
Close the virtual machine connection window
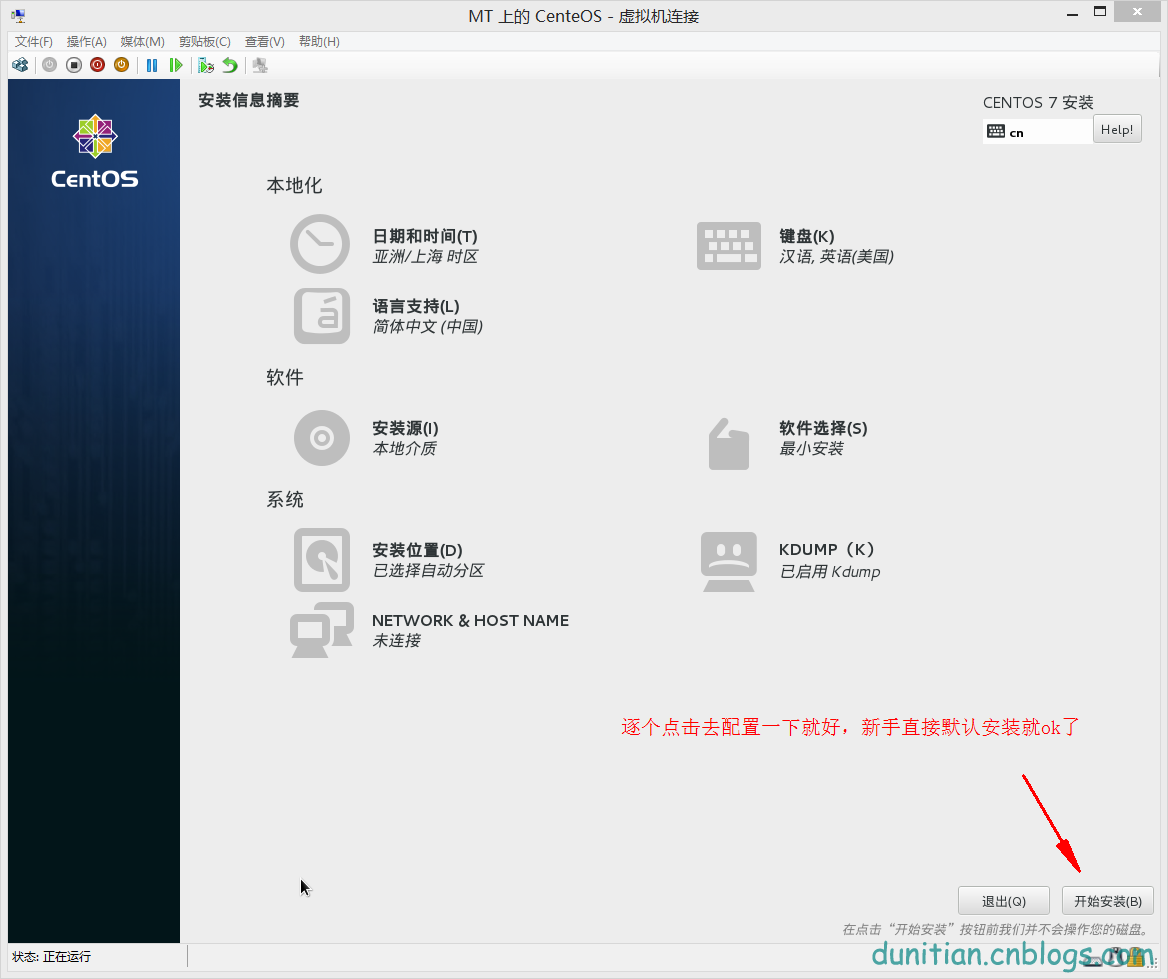(1137, 11)
